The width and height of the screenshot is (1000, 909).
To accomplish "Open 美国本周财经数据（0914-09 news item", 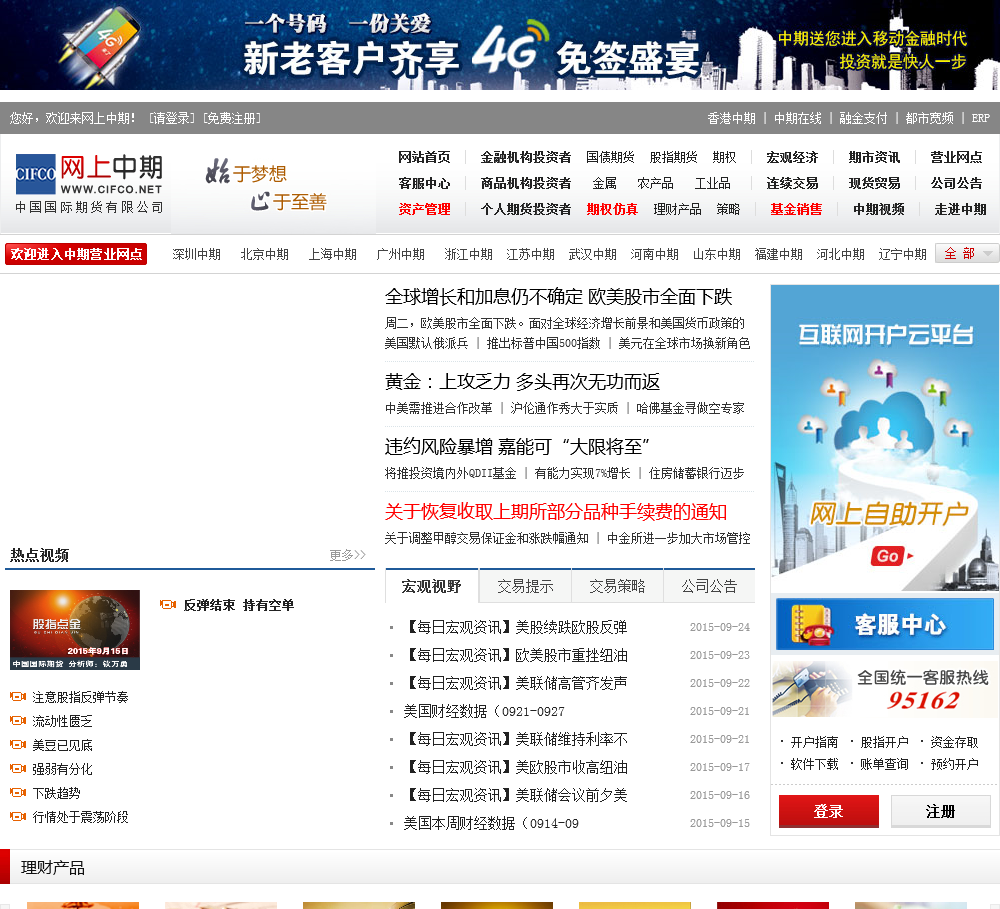I will coord(491,824).
